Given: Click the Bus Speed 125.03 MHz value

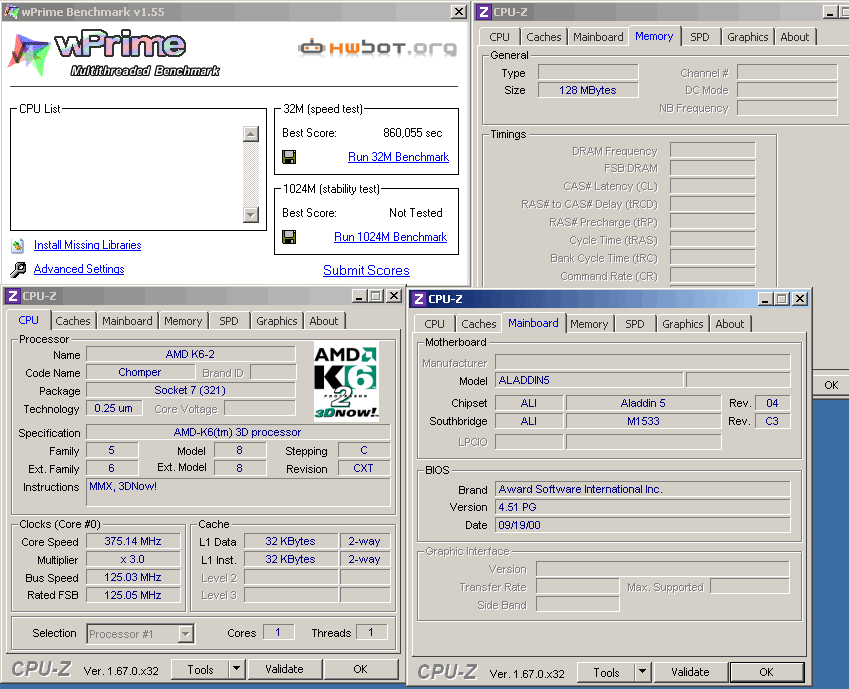Looking at the screenshot, I should [x=133, y=577].
